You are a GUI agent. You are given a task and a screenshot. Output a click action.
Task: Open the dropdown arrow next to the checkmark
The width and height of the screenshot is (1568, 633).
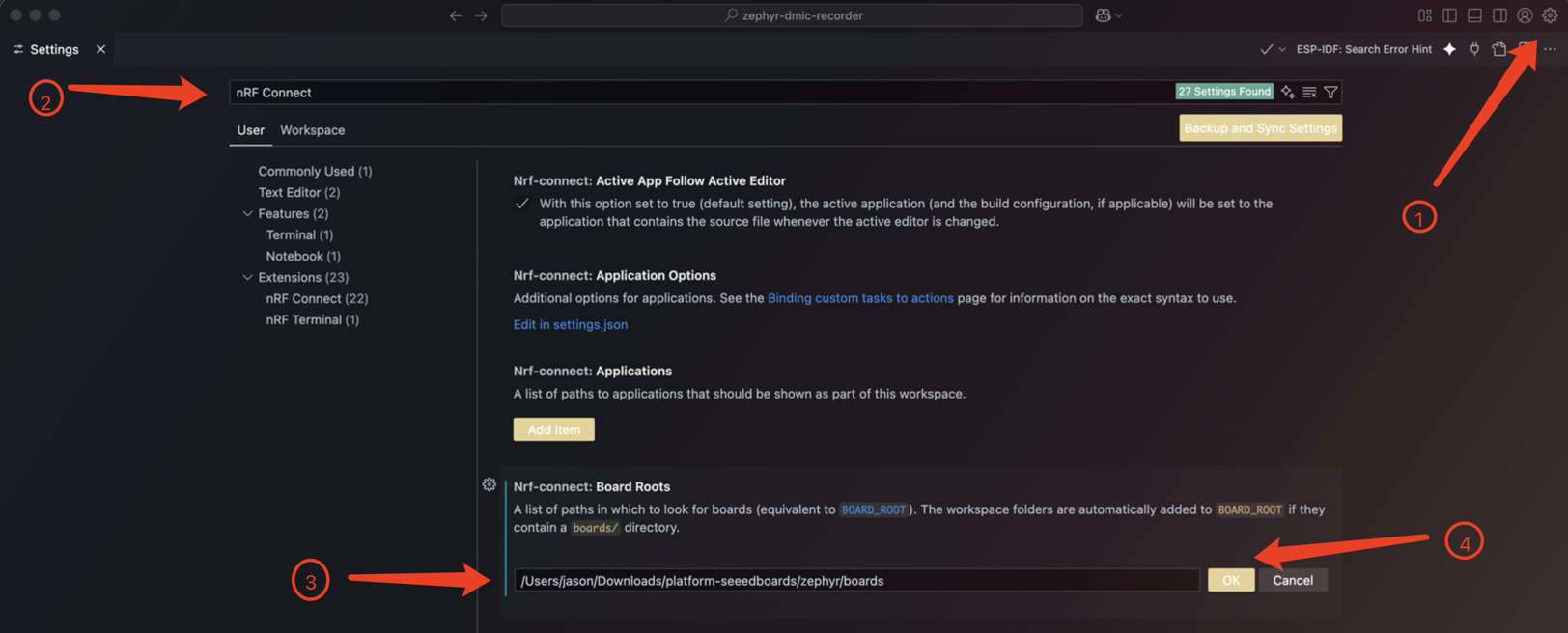1282,49
